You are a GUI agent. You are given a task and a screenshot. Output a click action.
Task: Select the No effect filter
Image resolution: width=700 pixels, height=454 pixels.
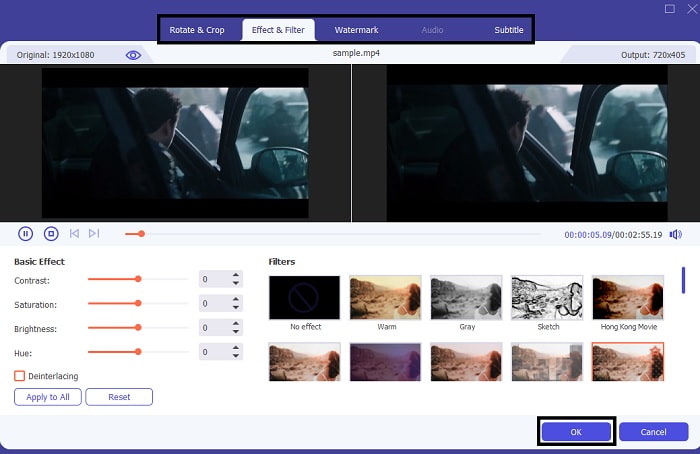[x=304, y=297]
